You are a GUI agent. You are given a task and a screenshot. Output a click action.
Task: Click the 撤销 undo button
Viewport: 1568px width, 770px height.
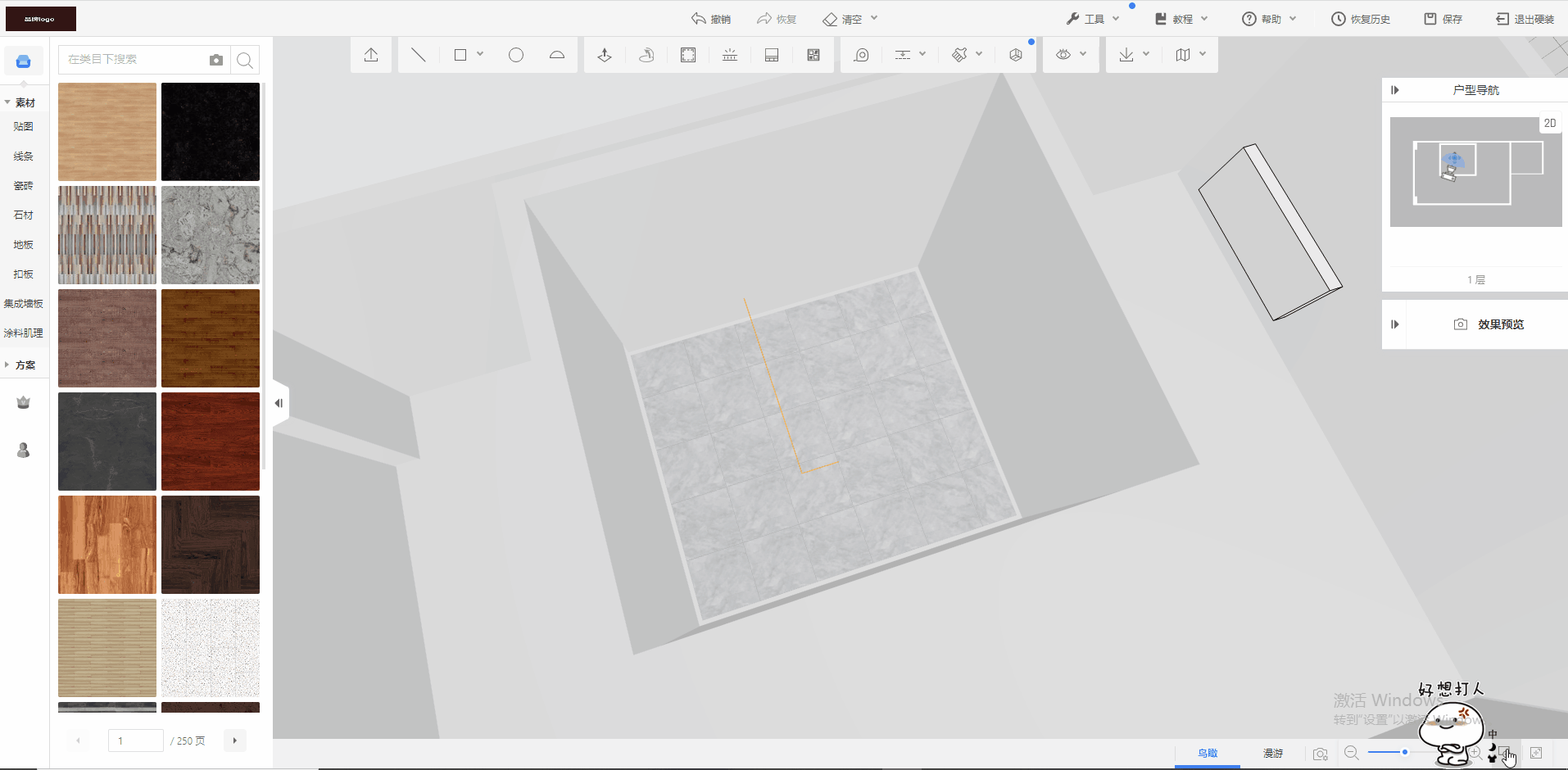(x=711, y=19)
